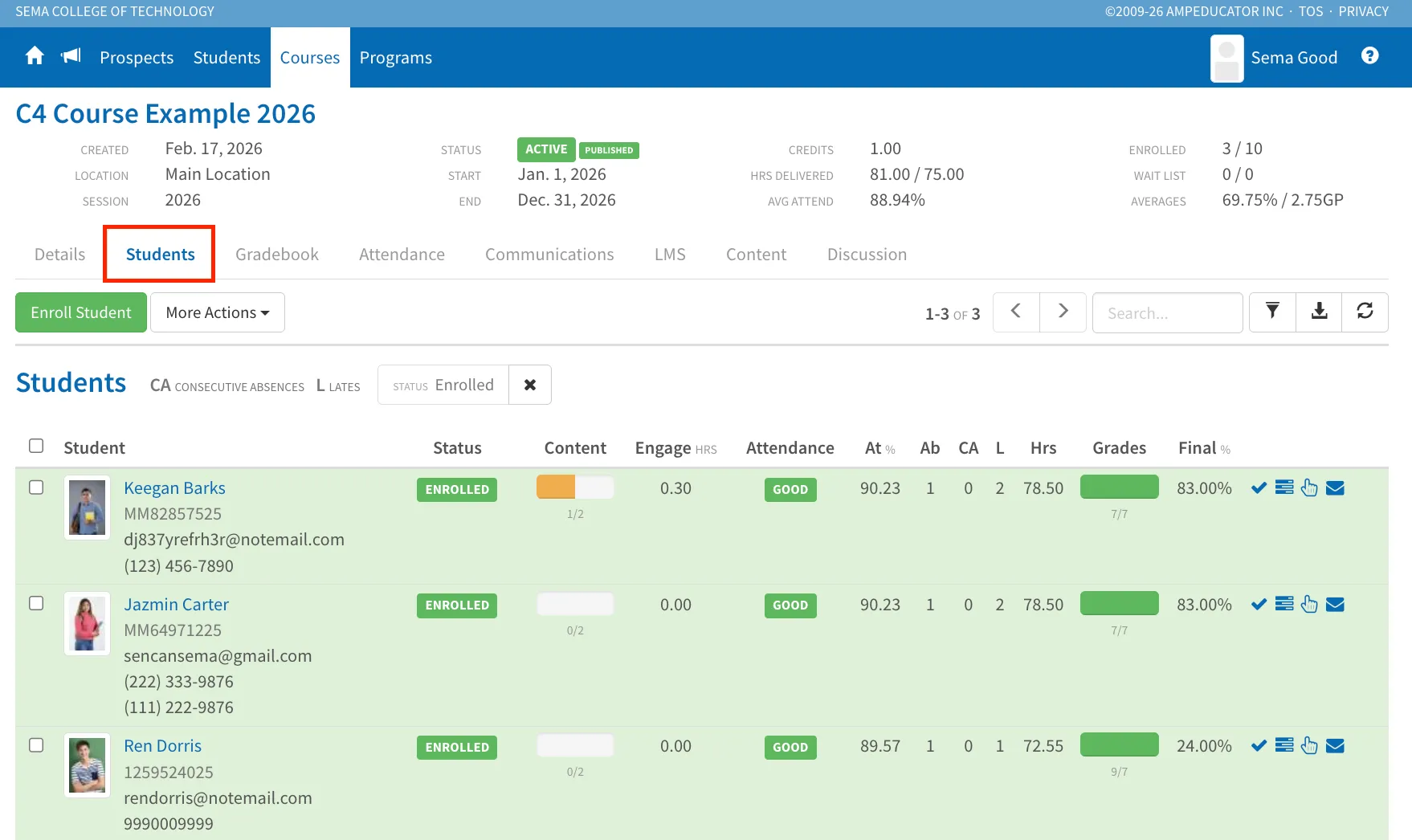Go to previous page arrow

point(1016,312)
